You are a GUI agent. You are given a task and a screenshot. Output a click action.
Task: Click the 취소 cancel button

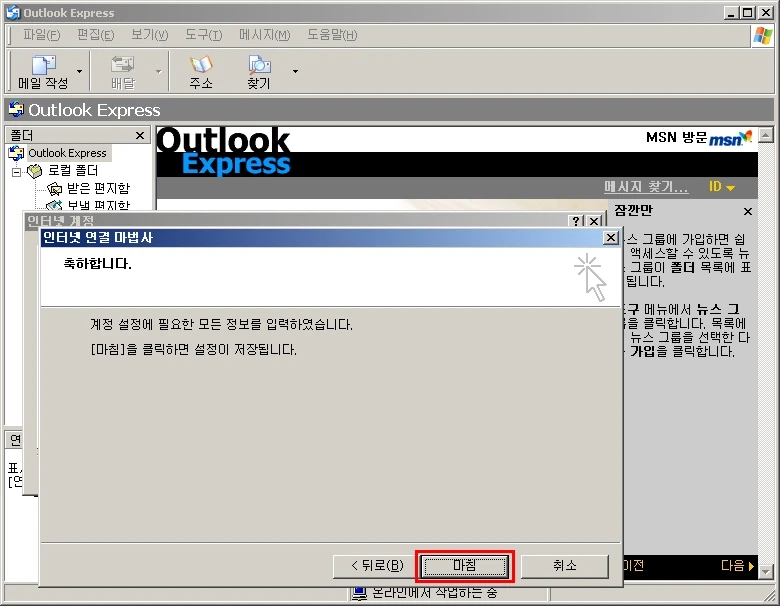click(565, 566)
